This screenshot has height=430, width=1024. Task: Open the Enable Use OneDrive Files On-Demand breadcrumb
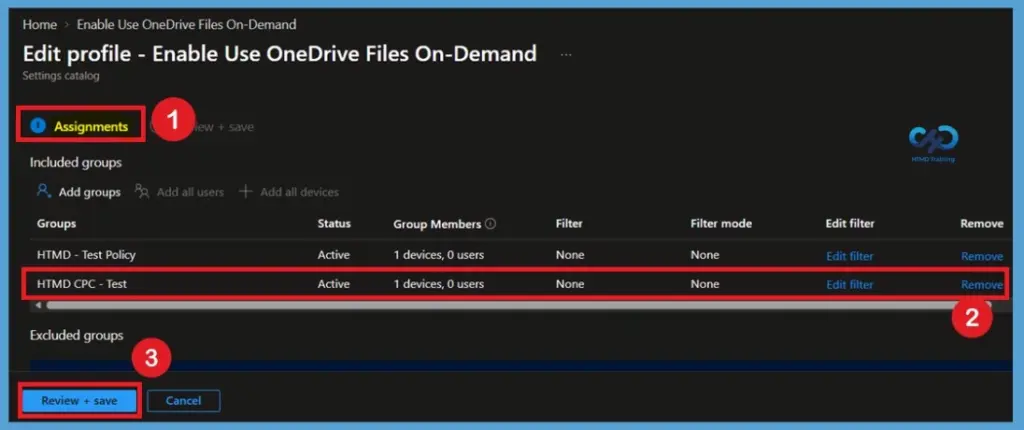(x=186, y=25)
